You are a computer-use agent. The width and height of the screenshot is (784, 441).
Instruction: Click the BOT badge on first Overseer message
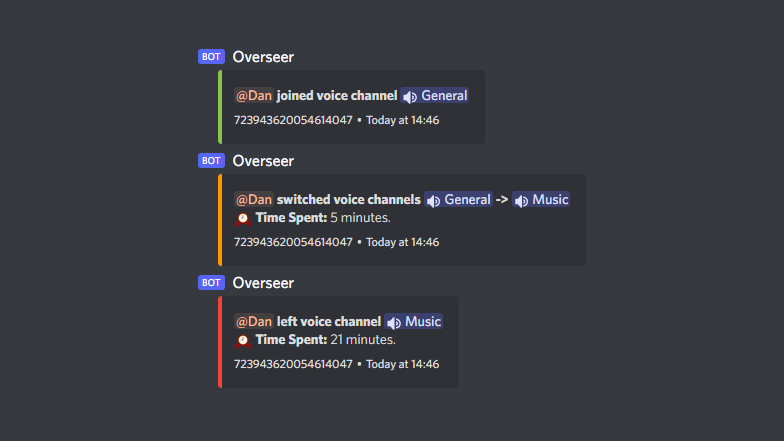[x=211, y=56]
